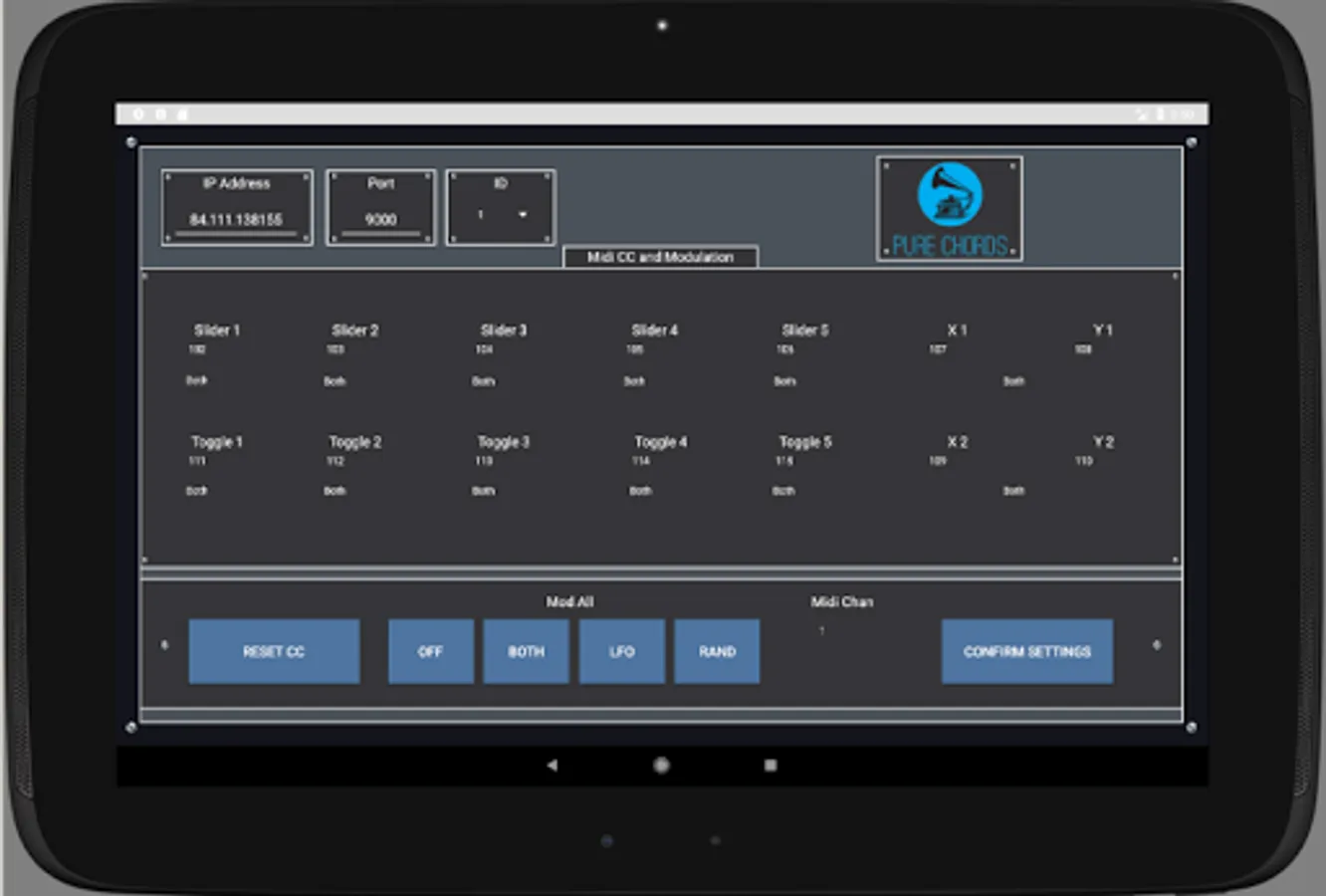Edit Y 1 CC number 108
1326x896 pixels.
(x=1083, y=349)
